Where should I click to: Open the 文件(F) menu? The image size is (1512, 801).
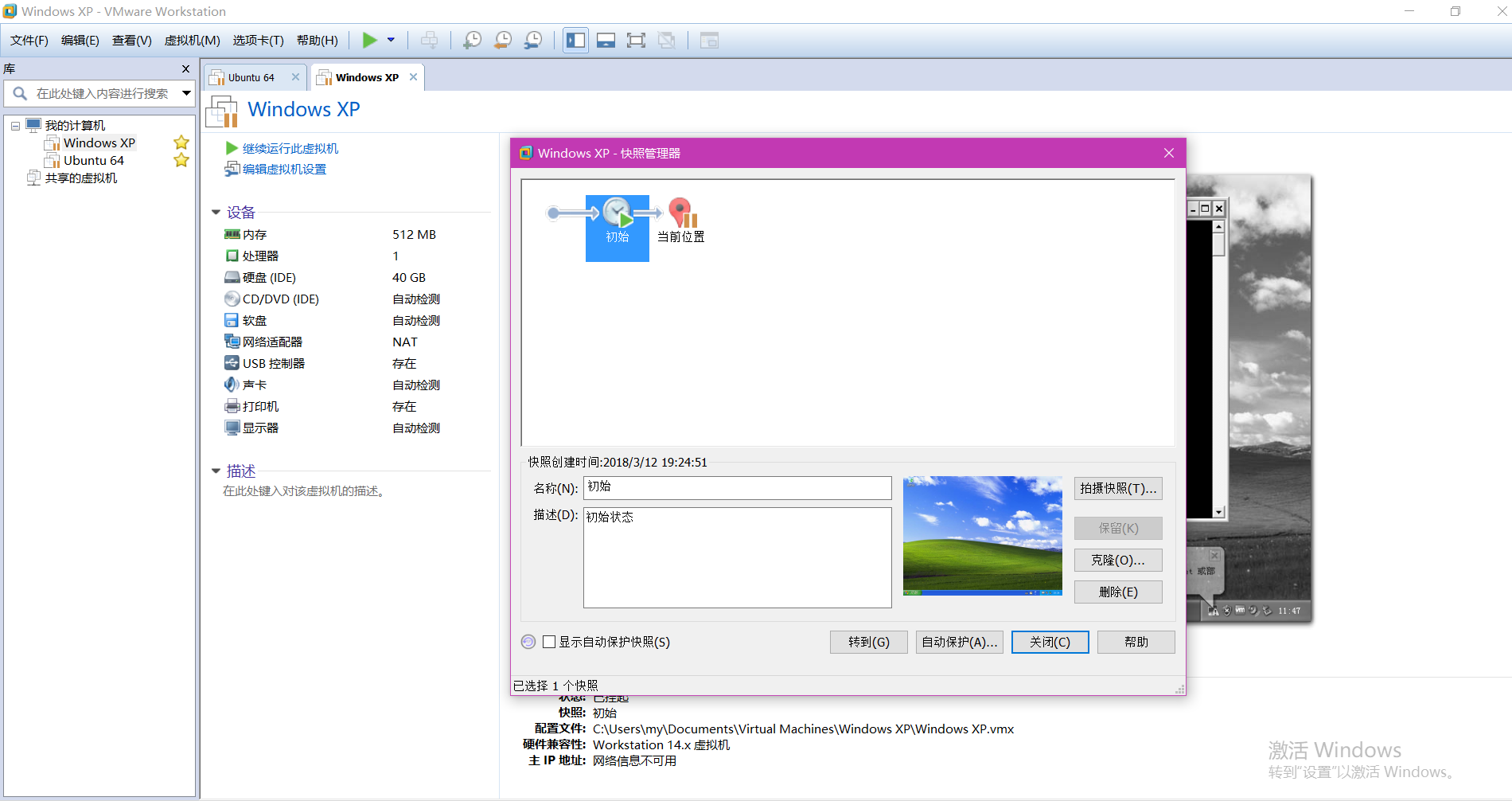[29, 41]
